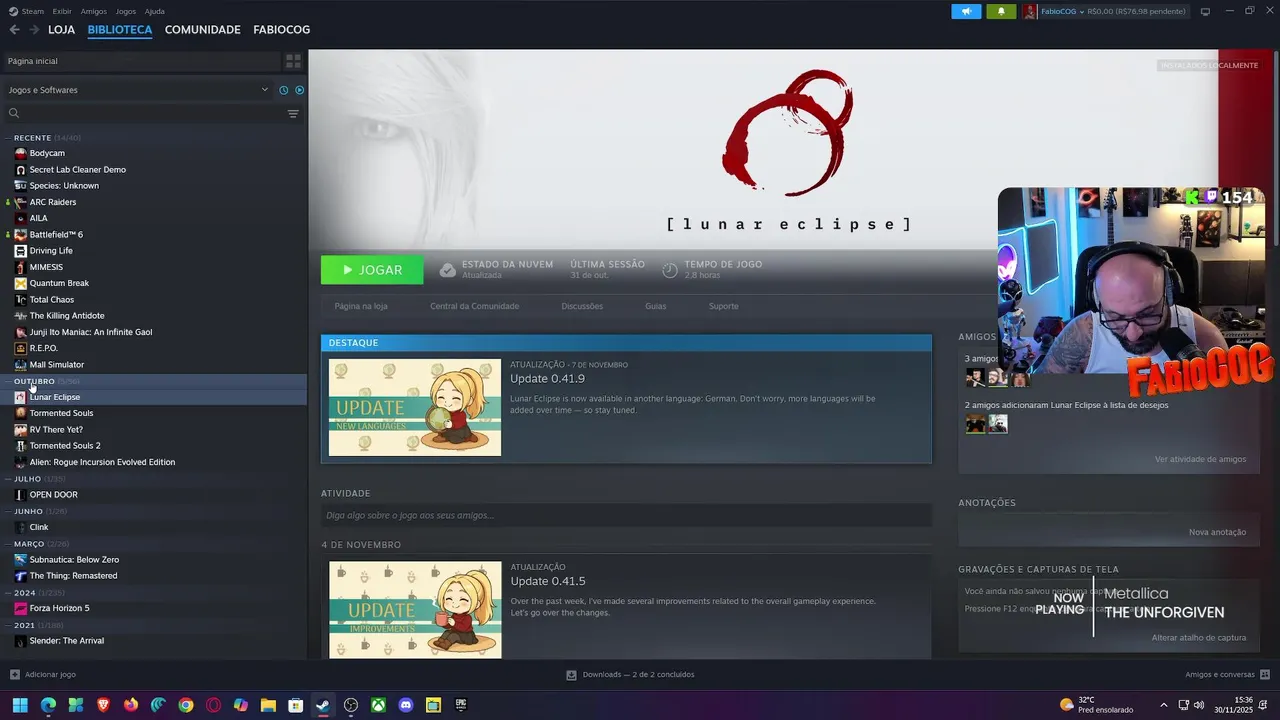Open Epic Games launcher from taskbar
This screenshot has width=1280, height=720.
tap(461, 705)
